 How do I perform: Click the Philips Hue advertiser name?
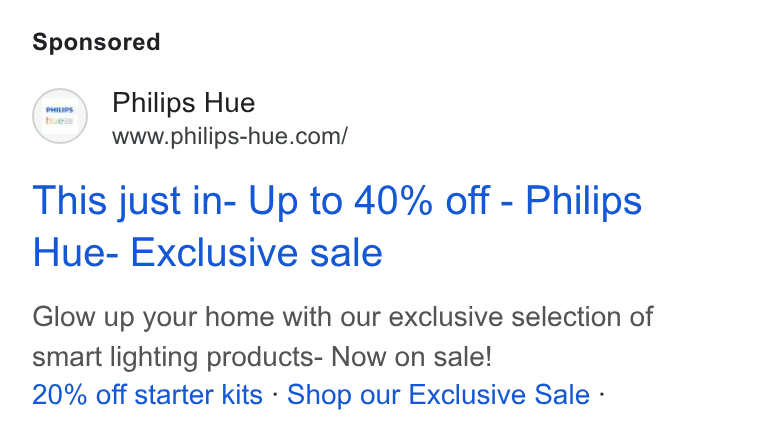coord(183,103)
